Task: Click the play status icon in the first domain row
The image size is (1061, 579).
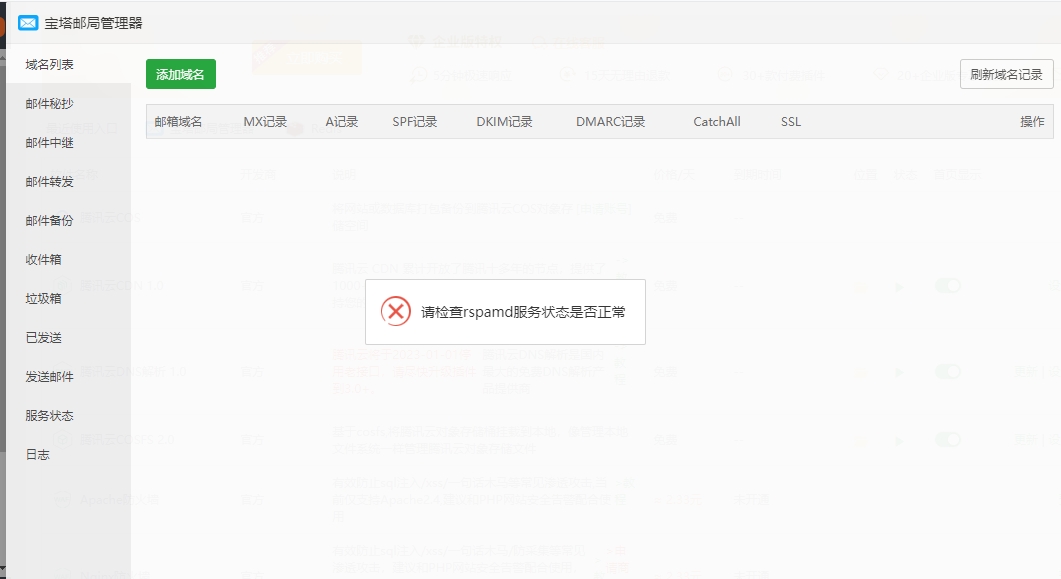Action: (901, 285)
